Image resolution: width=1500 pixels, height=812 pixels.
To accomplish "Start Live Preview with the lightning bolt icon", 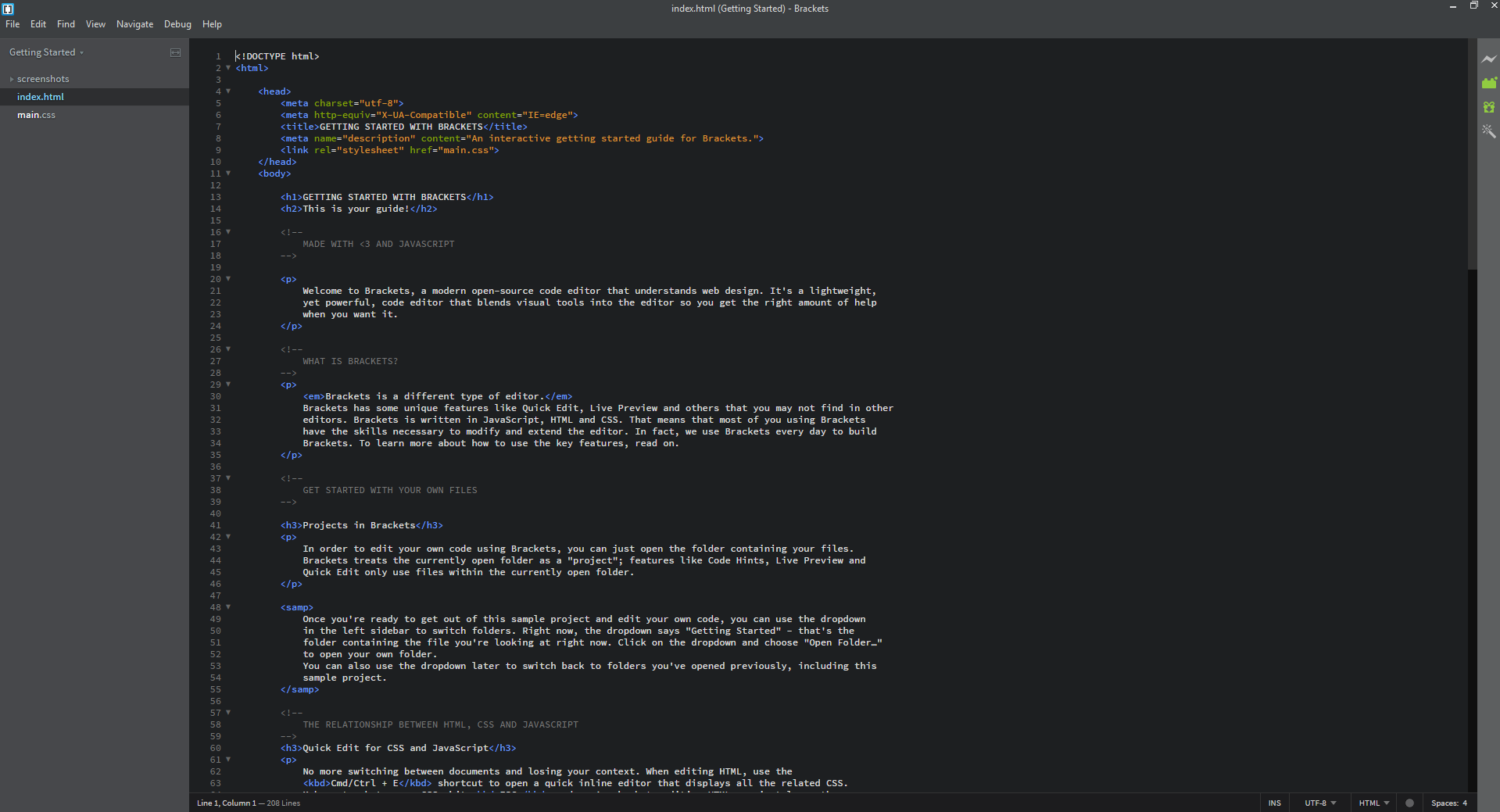I will click(1488, 59).
